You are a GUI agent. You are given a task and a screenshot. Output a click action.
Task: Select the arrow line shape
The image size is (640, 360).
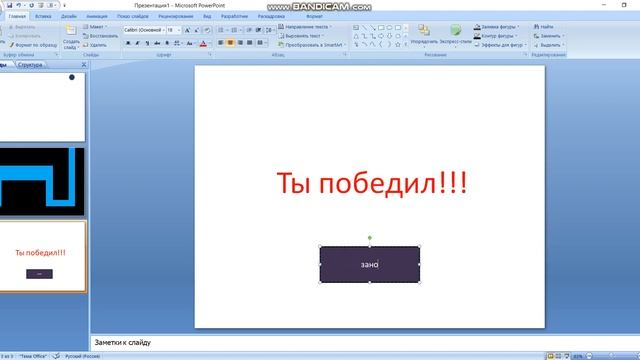[372, 28]
